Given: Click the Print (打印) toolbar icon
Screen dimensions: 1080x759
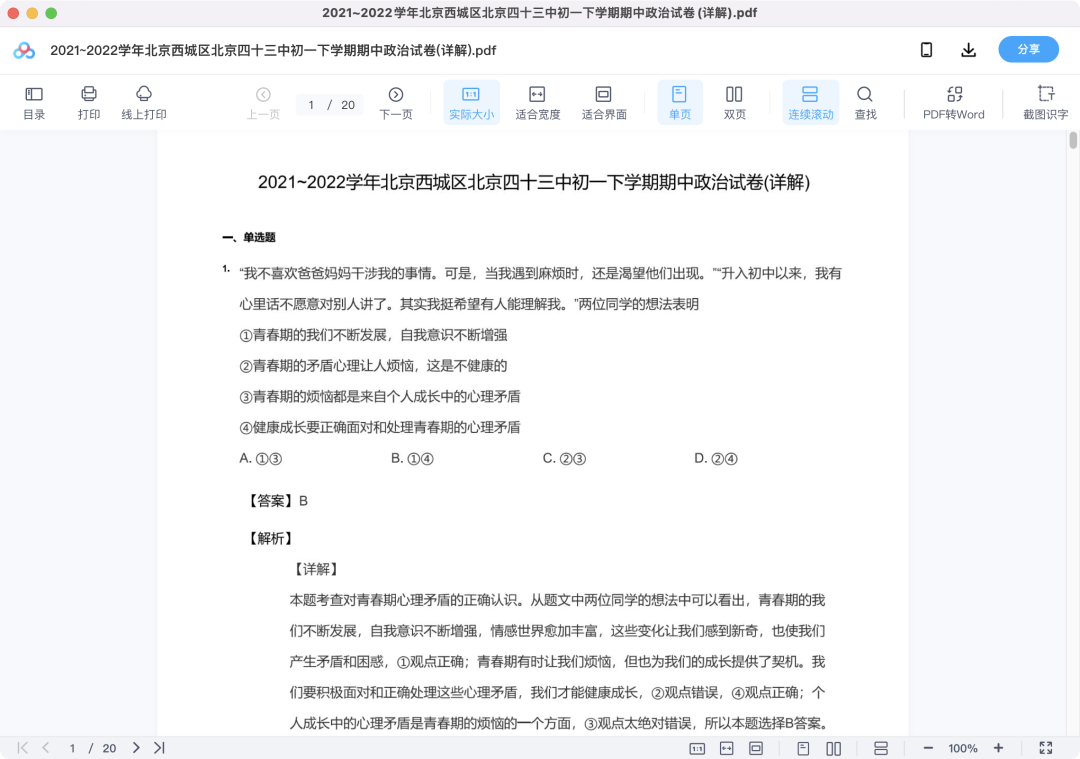Looking at the screenshot, I should tap(89, 103).
